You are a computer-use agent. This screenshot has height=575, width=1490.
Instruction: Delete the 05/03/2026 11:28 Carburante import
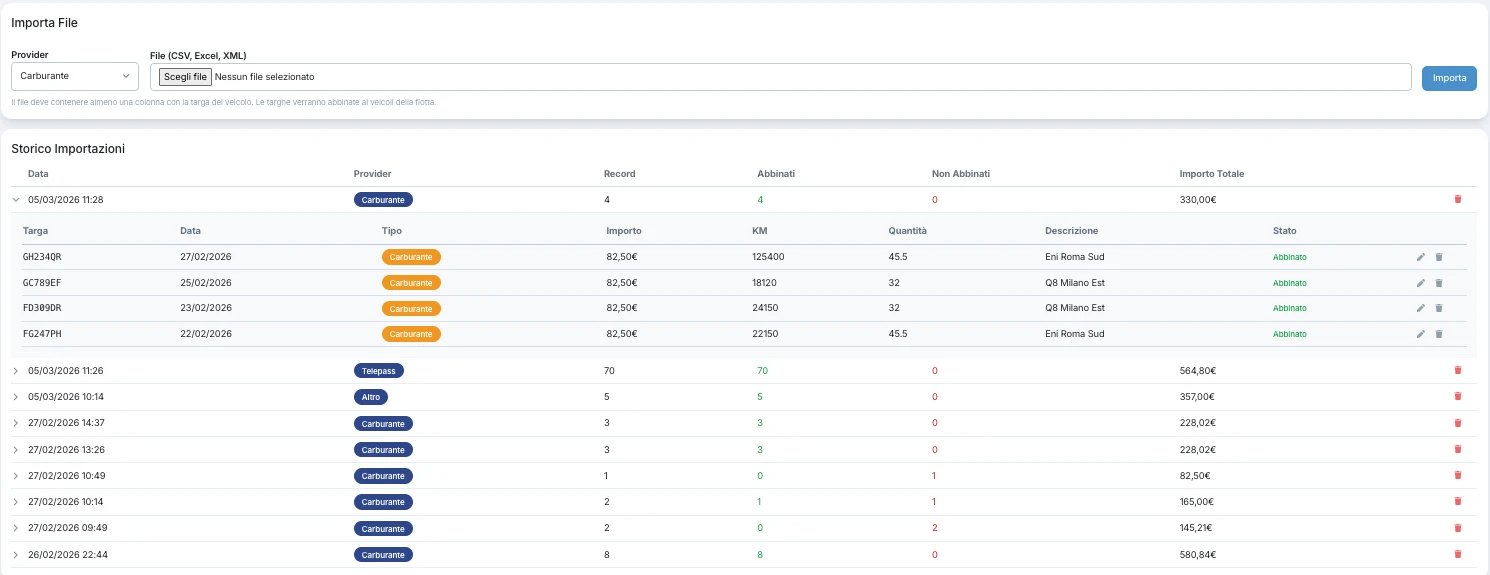tap(1457, 199)
